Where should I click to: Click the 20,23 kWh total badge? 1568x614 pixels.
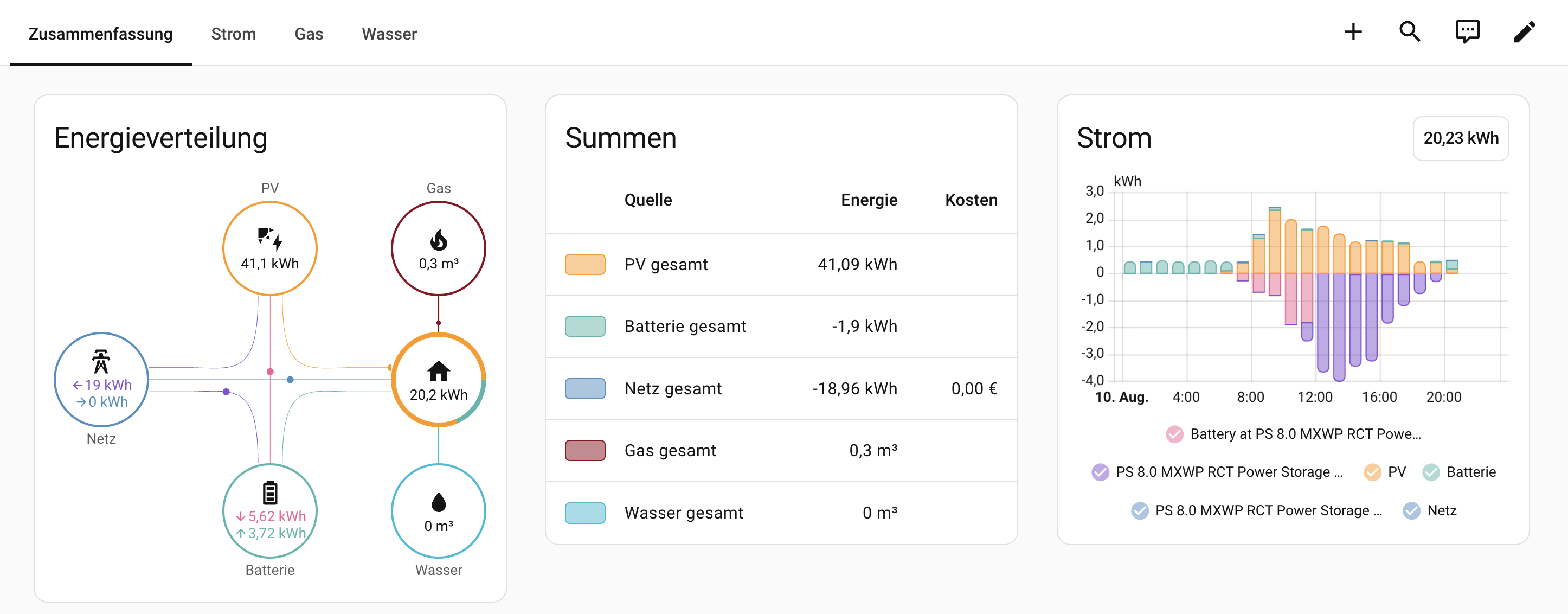1460,138
